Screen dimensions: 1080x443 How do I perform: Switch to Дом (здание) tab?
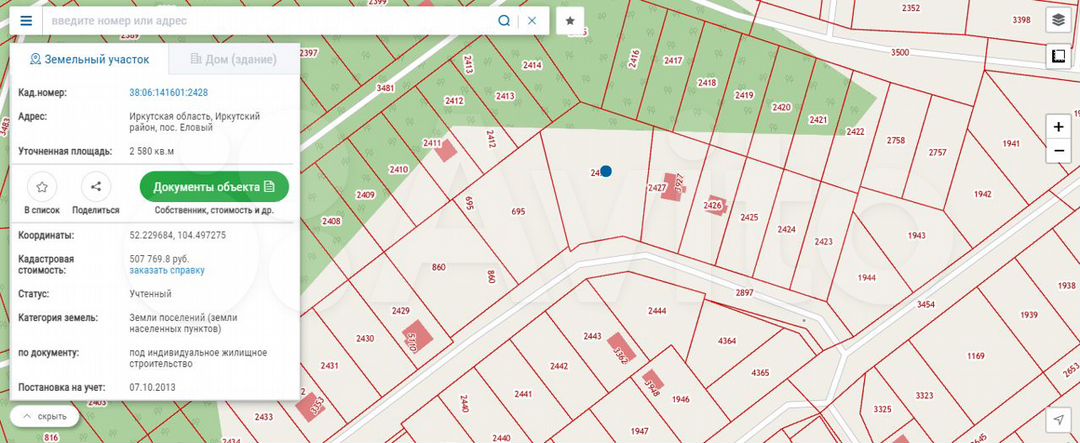[x=233, y=60]
